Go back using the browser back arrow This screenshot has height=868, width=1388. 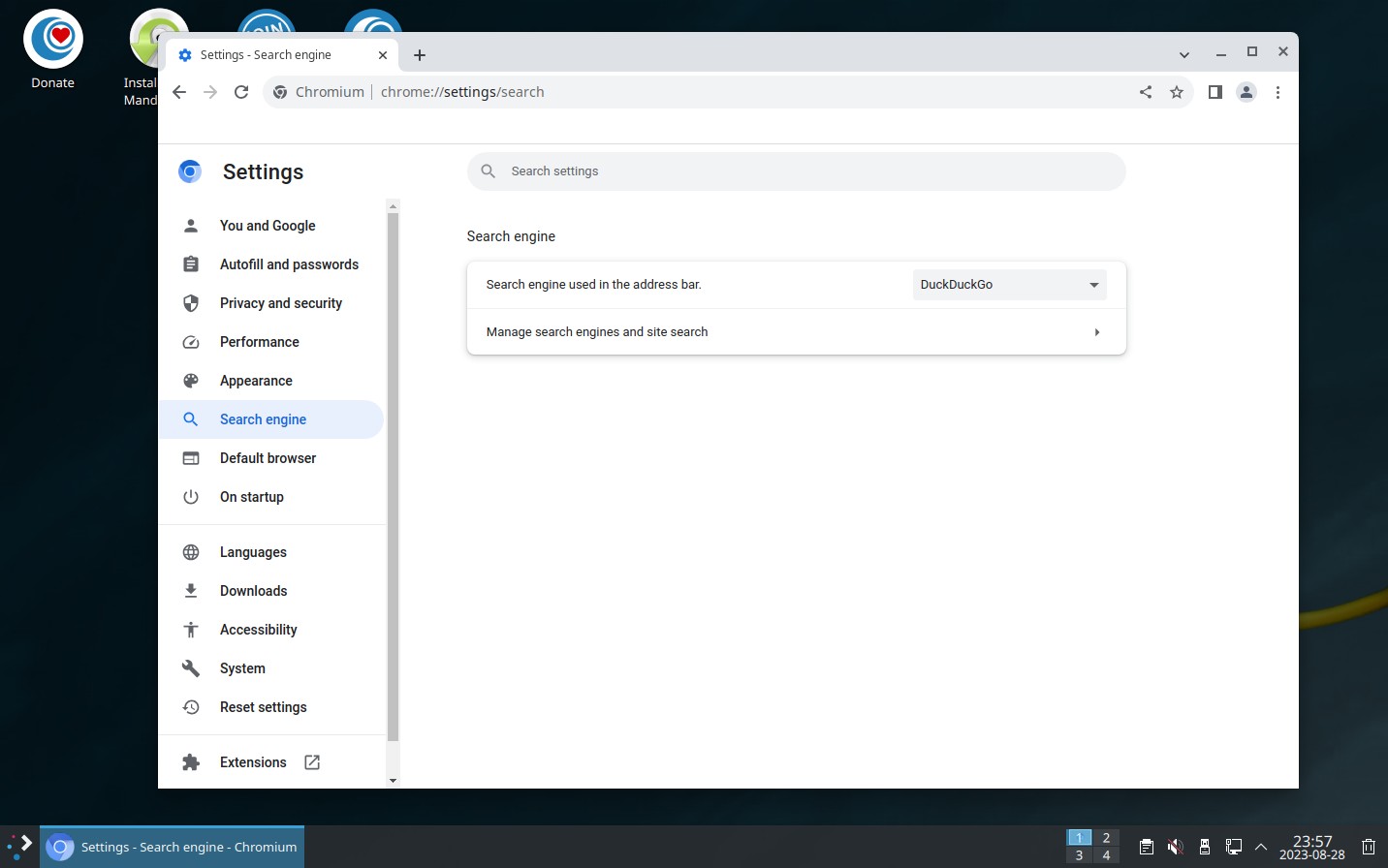179,92
